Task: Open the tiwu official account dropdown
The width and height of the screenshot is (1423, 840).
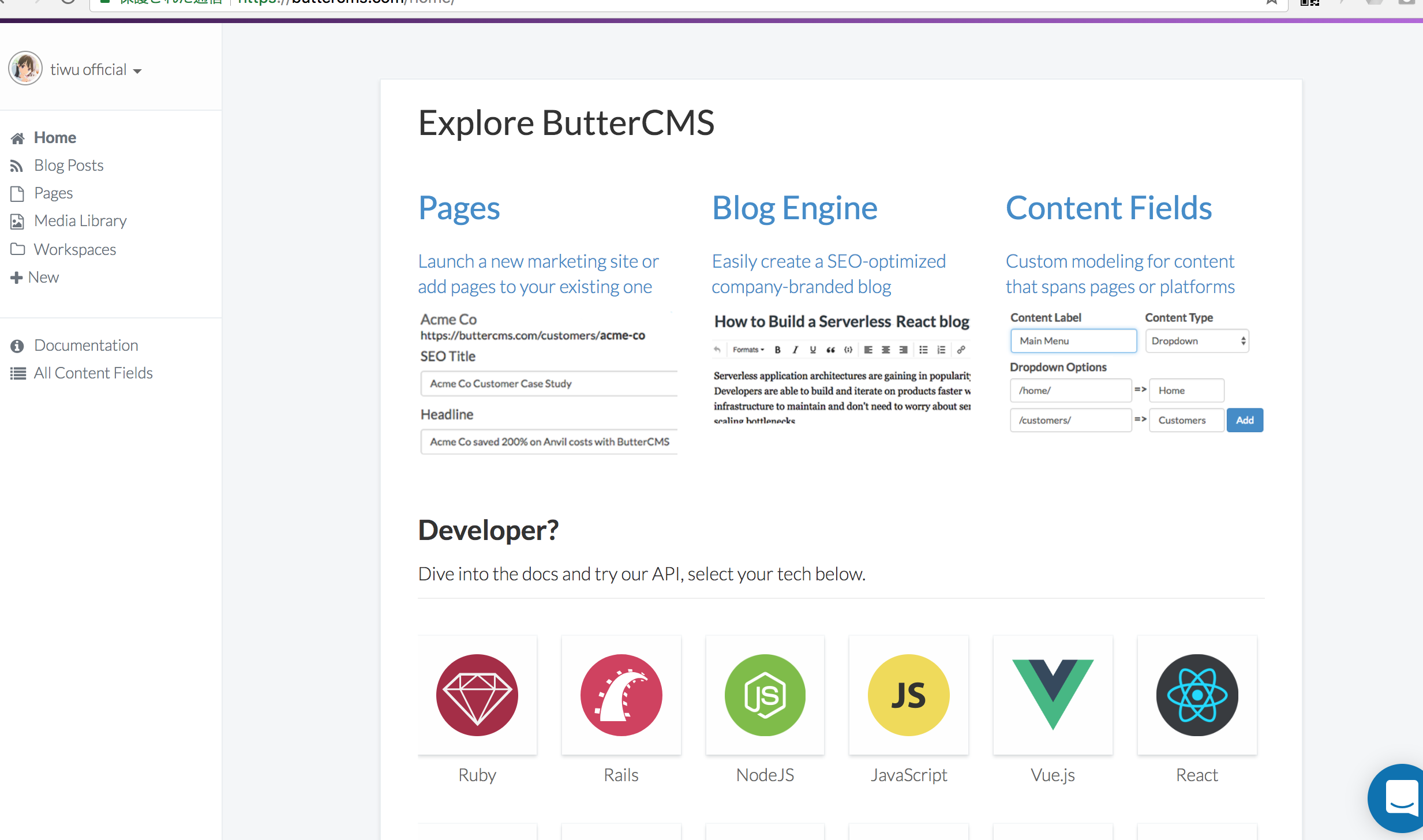Action: (96, 70)
